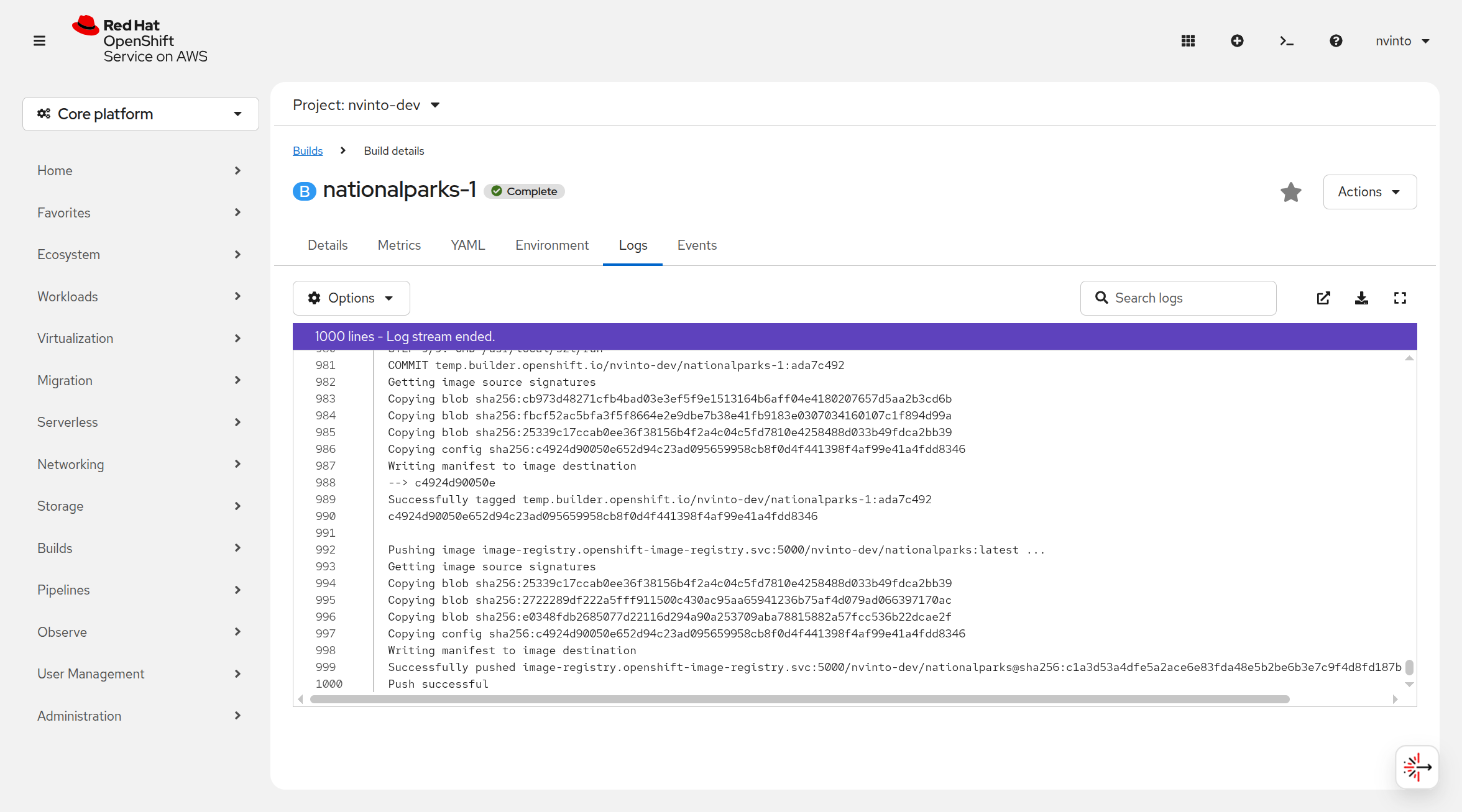Image resolution: width=1462 pixels, height=812 pixels.
Task: Click the nationalparks-1 build title
Action: 400,189
